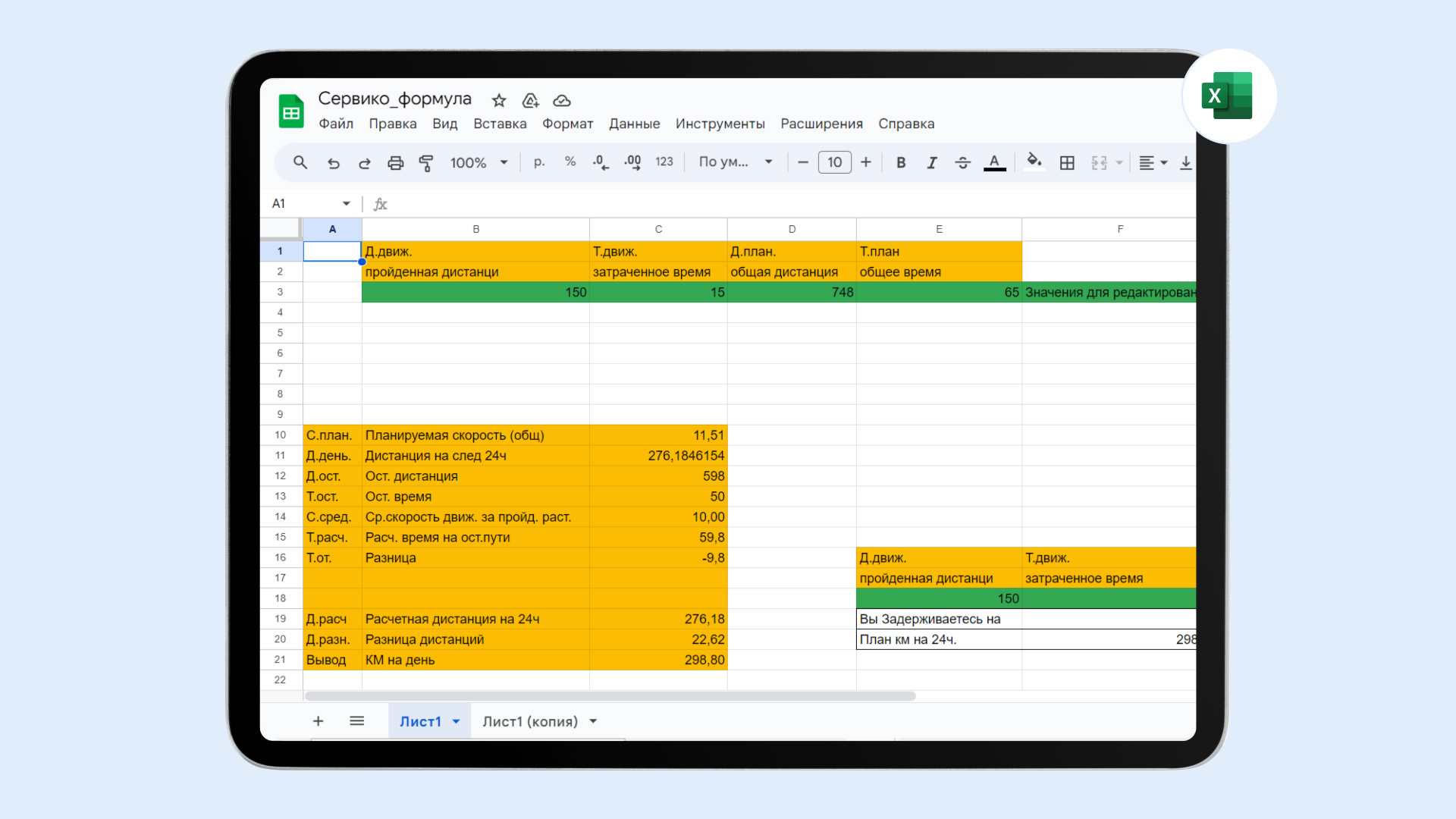
Task: Open Лист1 tab options arrow
Action: point(456,721)
